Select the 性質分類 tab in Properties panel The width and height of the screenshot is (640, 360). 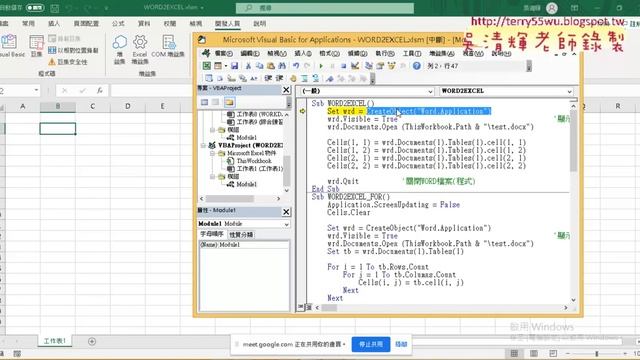241,235
